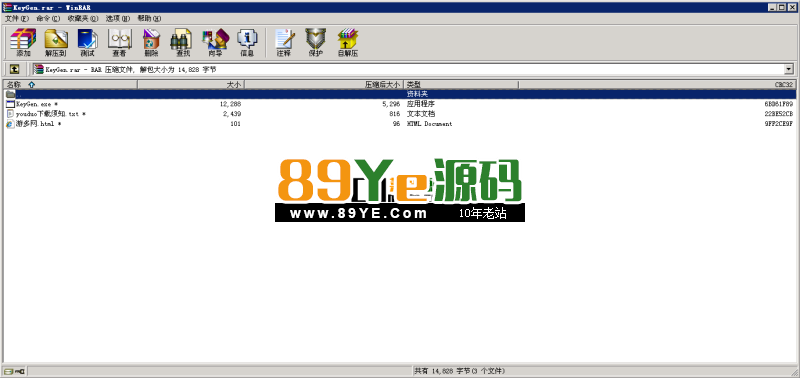Click the 保护 (Protect) shield icon
This screenshot has height=378, width=800.
tap(315, 42)
